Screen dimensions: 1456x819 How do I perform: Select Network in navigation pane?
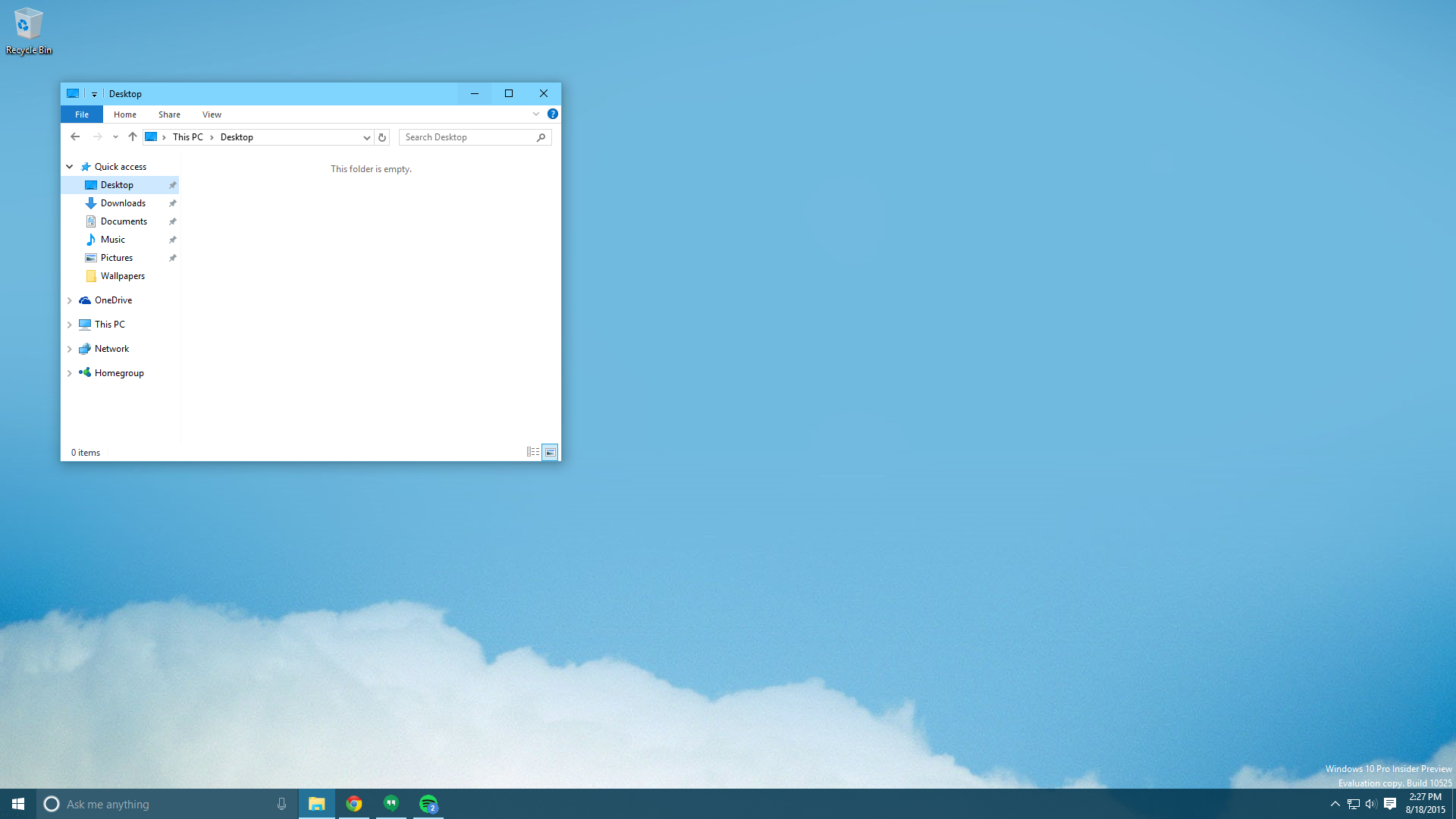[x=111, y=349]
